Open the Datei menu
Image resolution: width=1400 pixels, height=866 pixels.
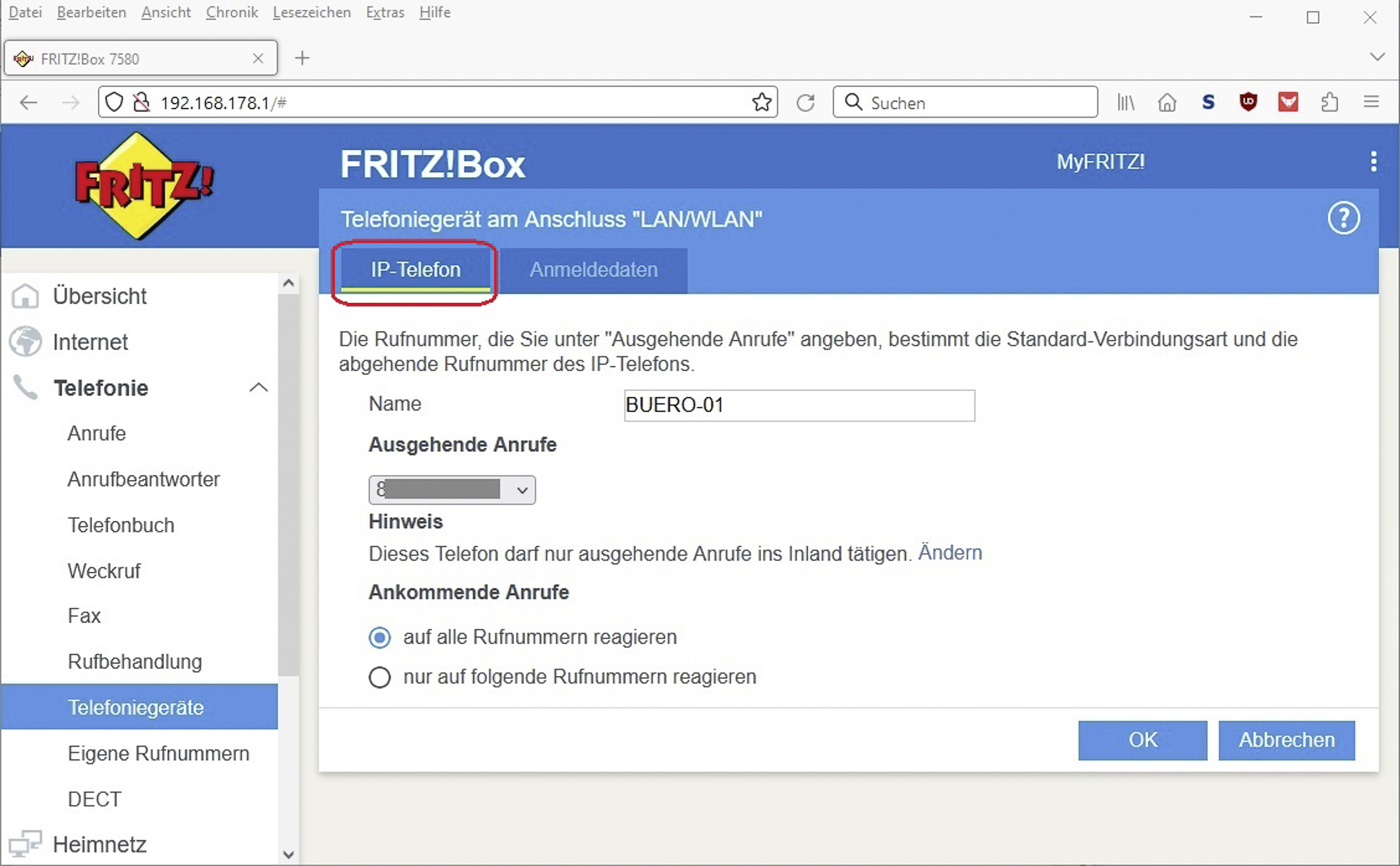pyautogui.click(x=25, y=12)
